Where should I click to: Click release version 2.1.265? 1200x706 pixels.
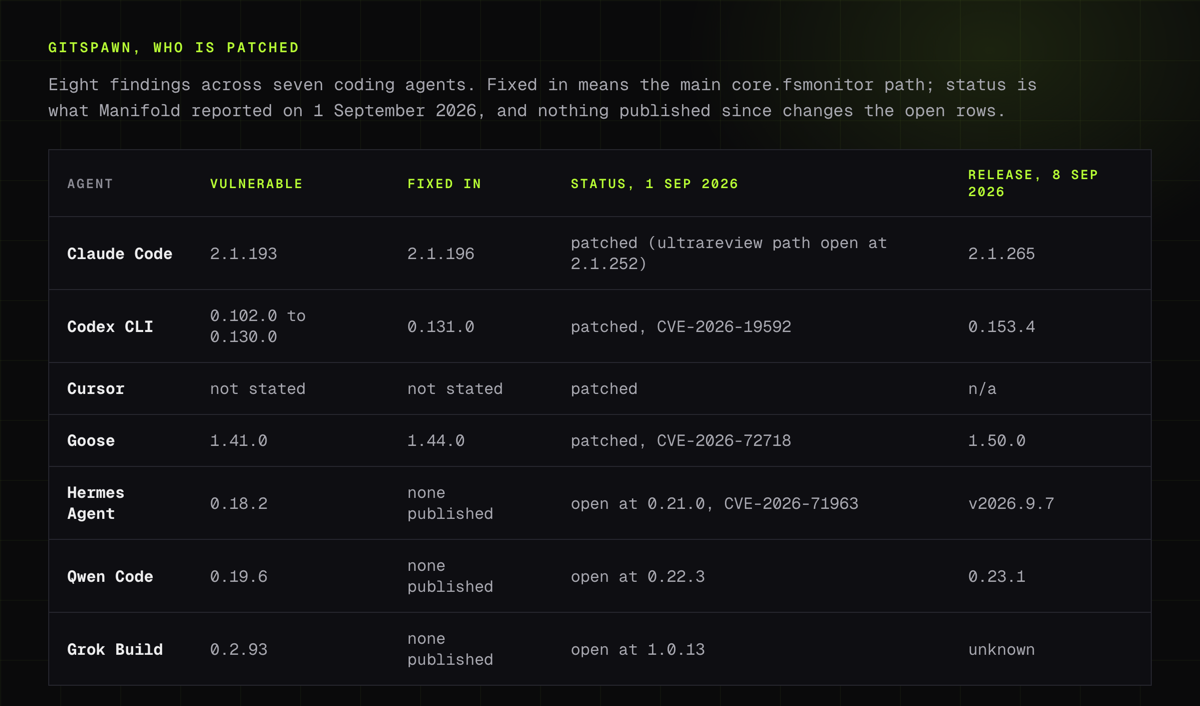[1001, 254]
